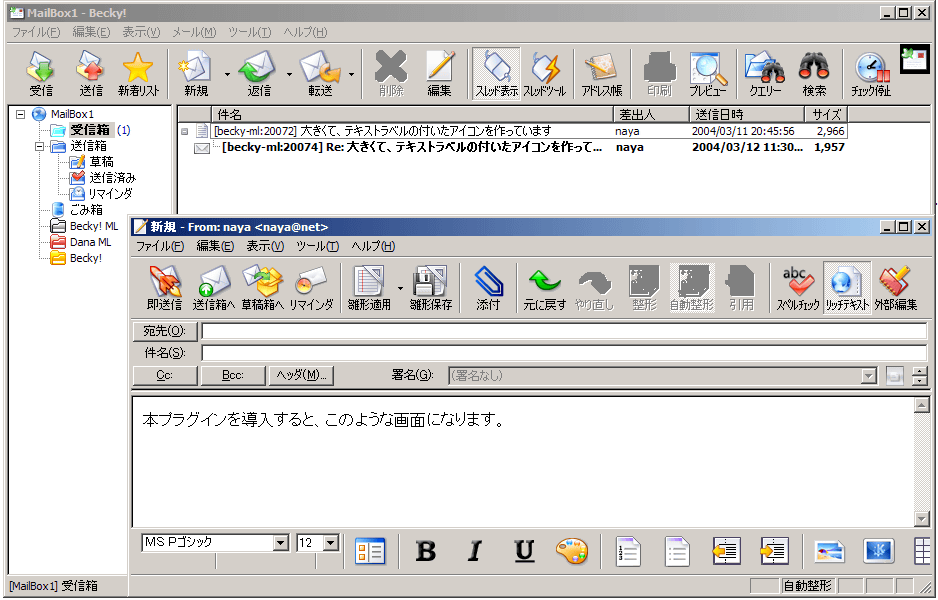The width and height of the screenshot is (938, 600).
Task: Click the Cc: button
Action: click(x=165, y=375)
